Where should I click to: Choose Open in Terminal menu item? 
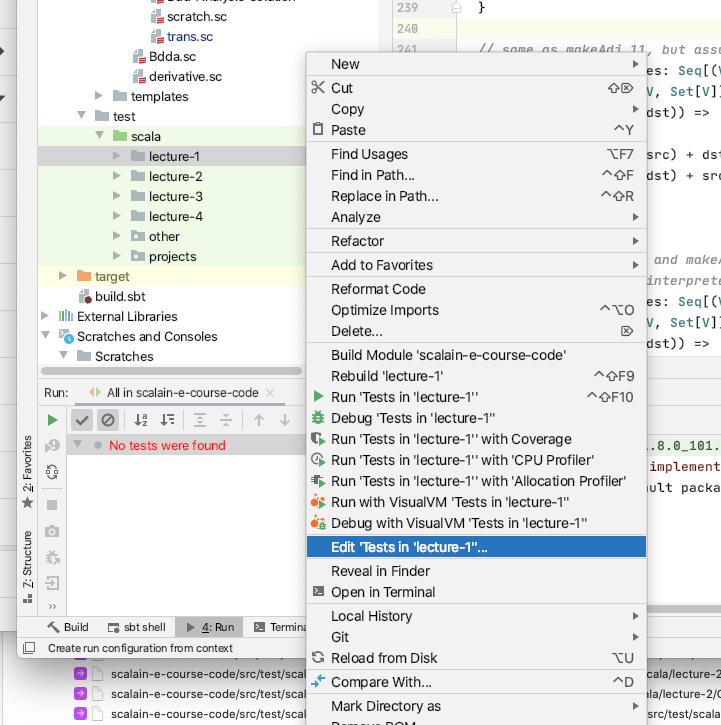point(476,592)
